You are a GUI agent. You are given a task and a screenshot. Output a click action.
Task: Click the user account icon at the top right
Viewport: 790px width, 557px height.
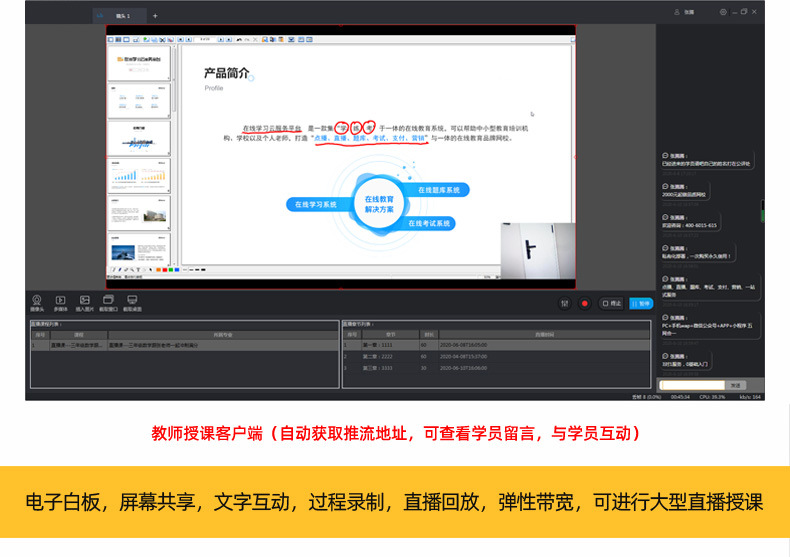[677, 12]
